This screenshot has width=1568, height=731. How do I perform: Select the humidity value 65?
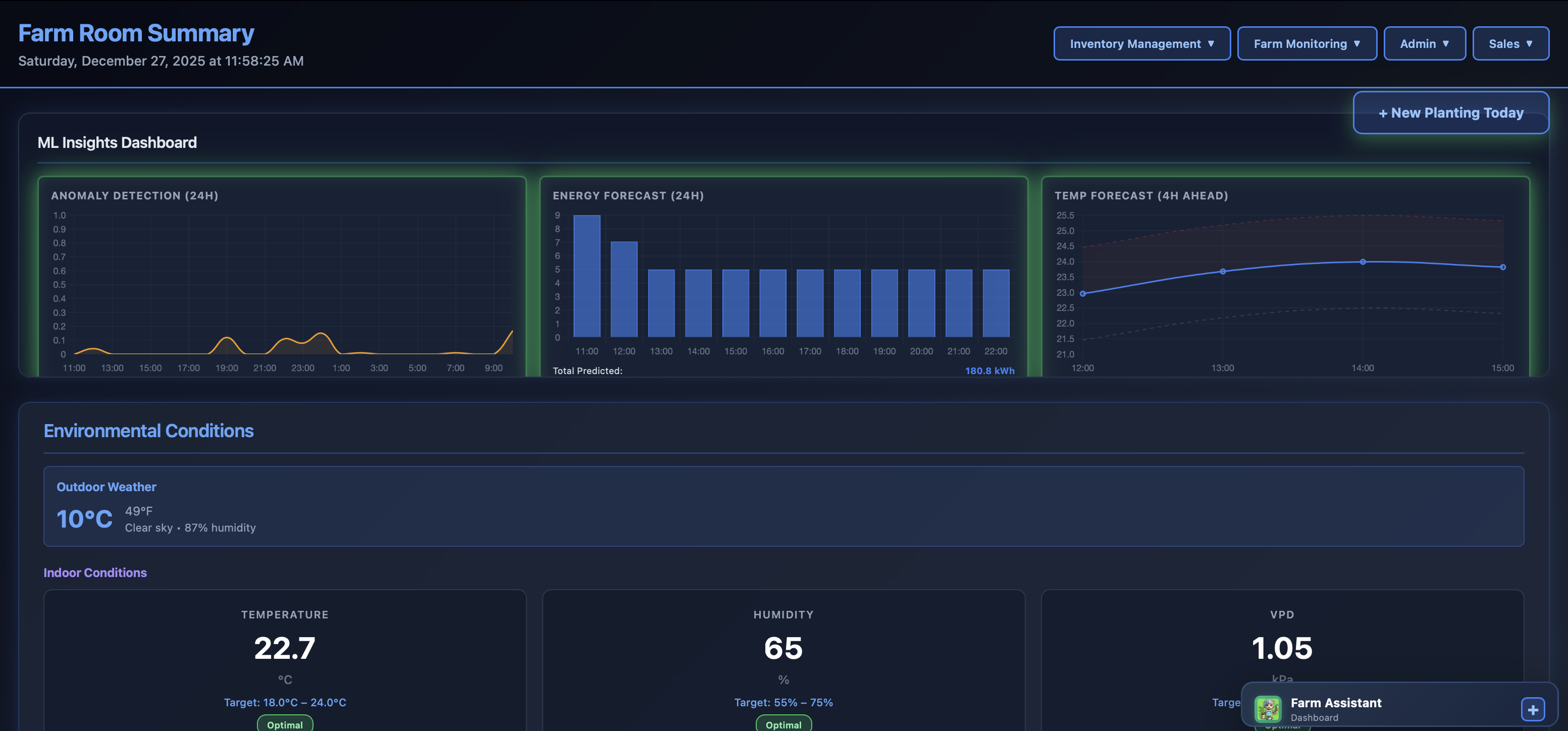click(783, 648)
